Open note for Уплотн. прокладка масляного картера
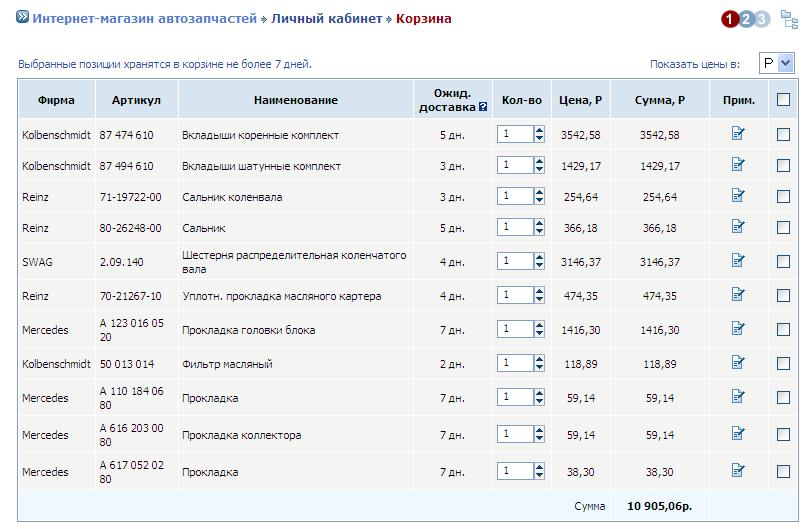 pyautogui.click(x=738, y=295)
